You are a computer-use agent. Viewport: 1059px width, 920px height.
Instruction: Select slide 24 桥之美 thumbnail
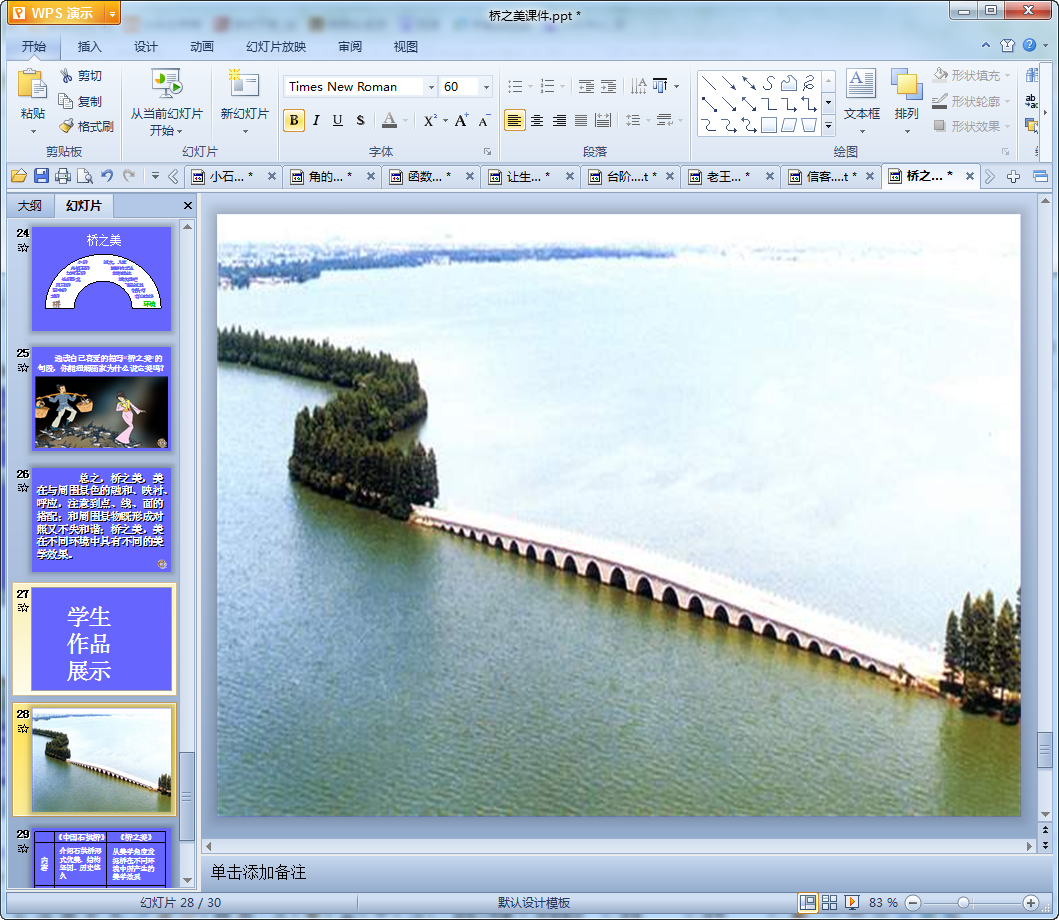click(101, 278)
